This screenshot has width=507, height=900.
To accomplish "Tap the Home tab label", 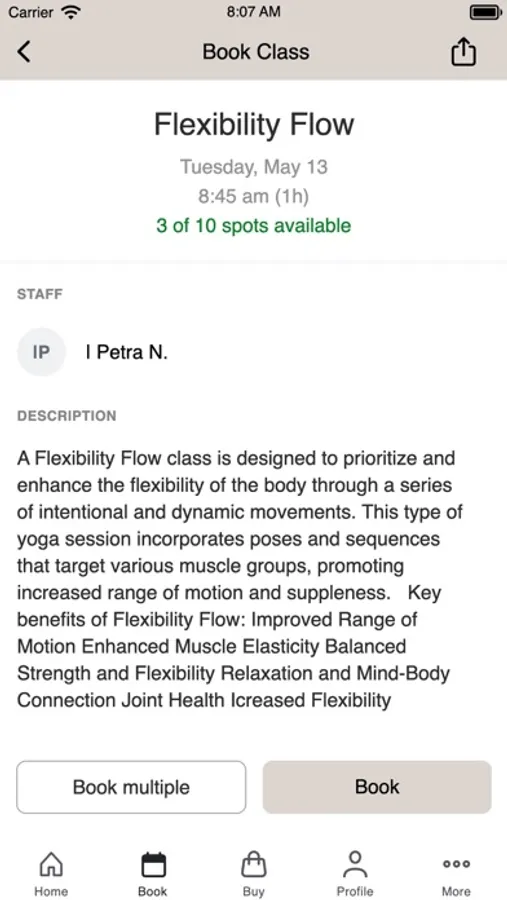I will click(51, 891).
